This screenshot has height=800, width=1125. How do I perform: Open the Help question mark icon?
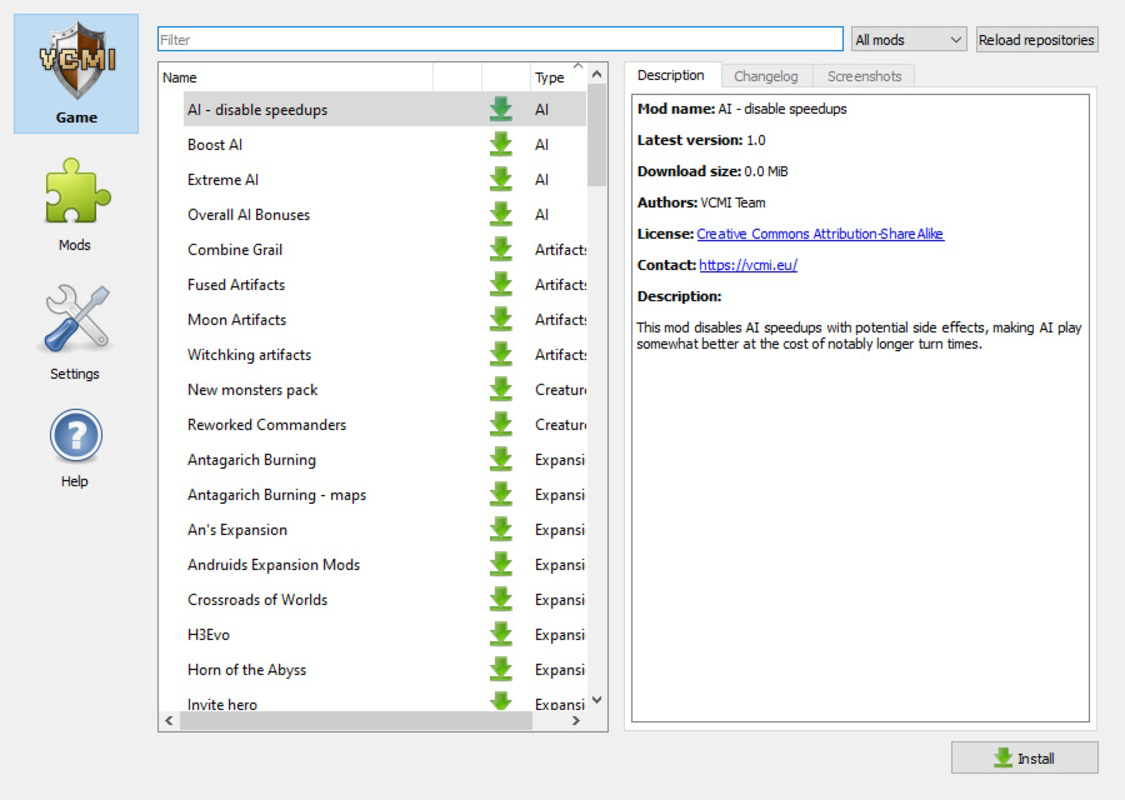(75, 448)
